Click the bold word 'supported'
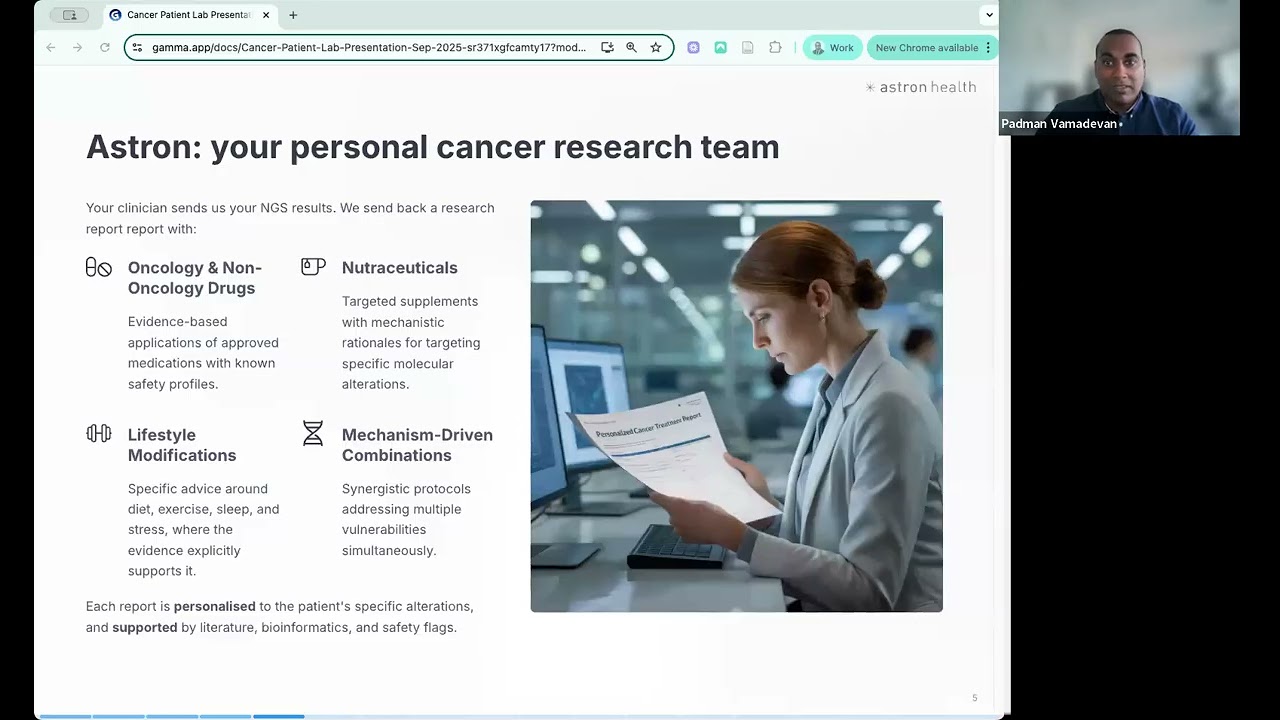 pos(145,627)
